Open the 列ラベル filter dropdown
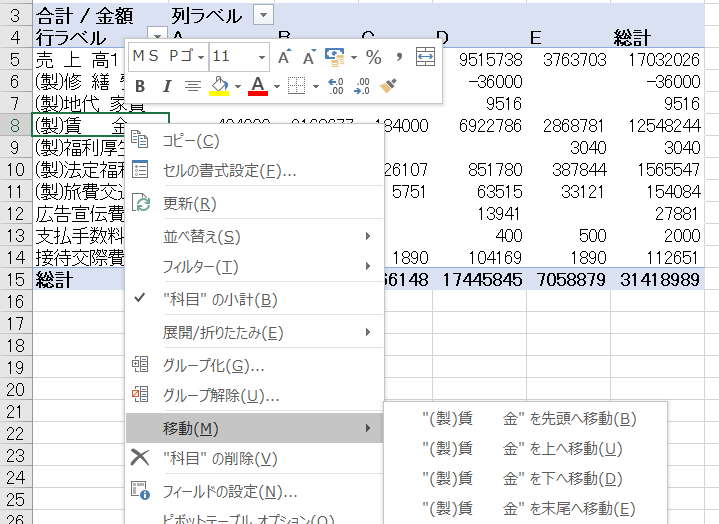 (x=262, y=15)
